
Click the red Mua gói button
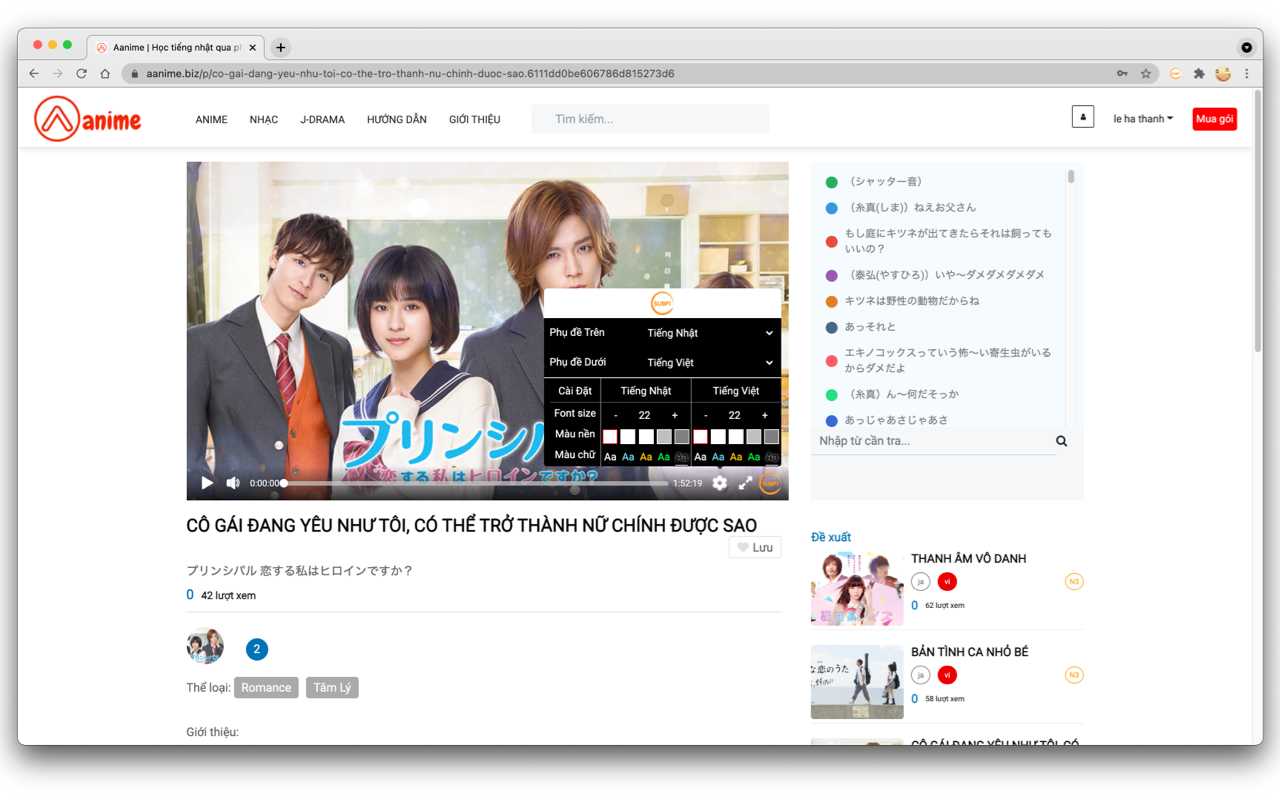tap(1214, 119)
